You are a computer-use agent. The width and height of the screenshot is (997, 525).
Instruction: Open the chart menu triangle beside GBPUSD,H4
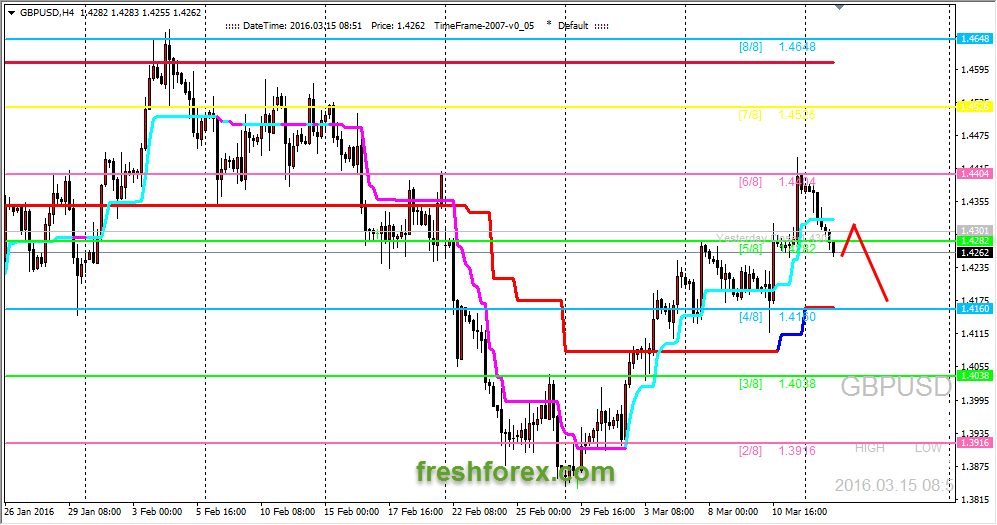click(x=11, y=12)
